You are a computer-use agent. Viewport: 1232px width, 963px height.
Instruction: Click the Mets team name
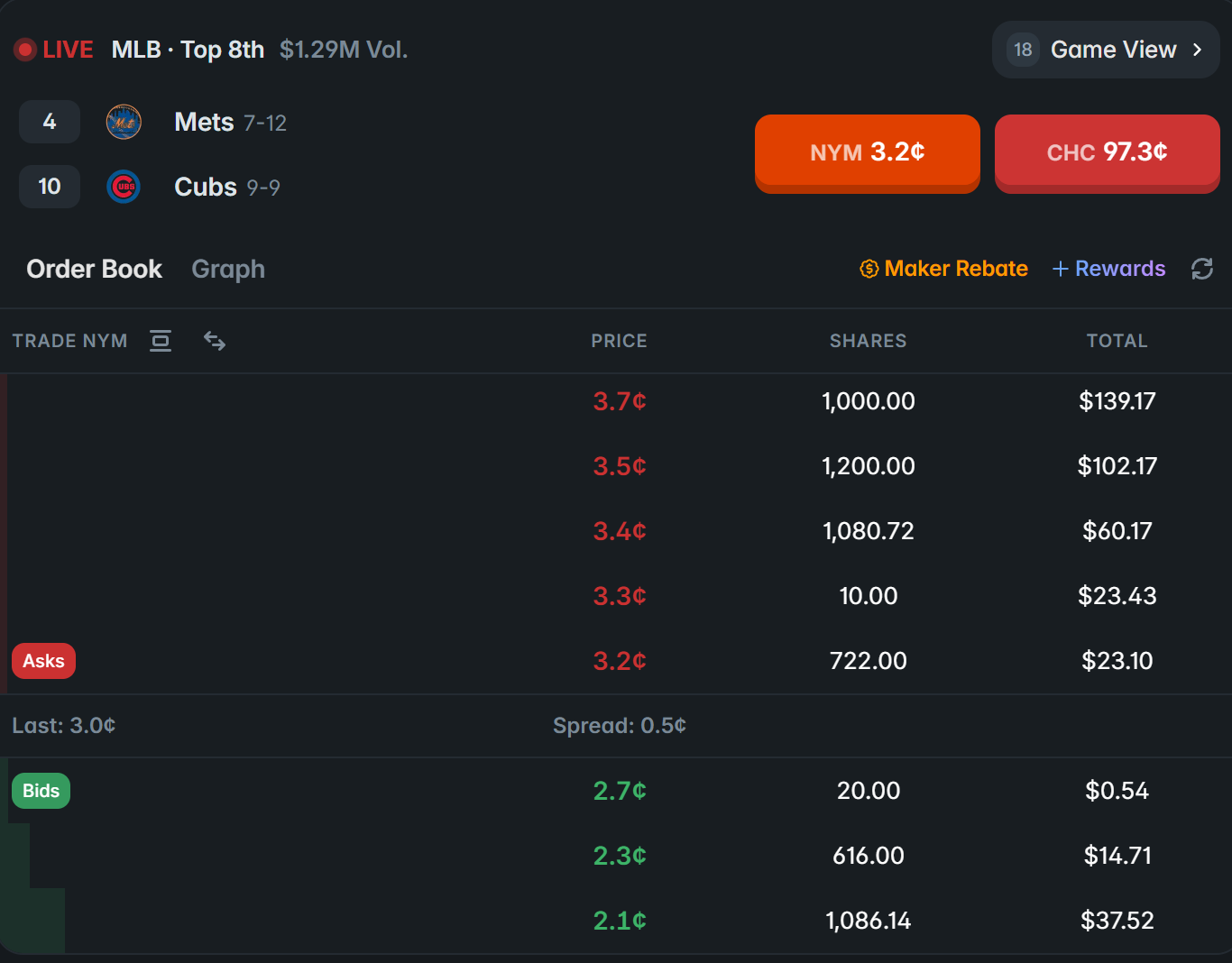pos(204,122)
